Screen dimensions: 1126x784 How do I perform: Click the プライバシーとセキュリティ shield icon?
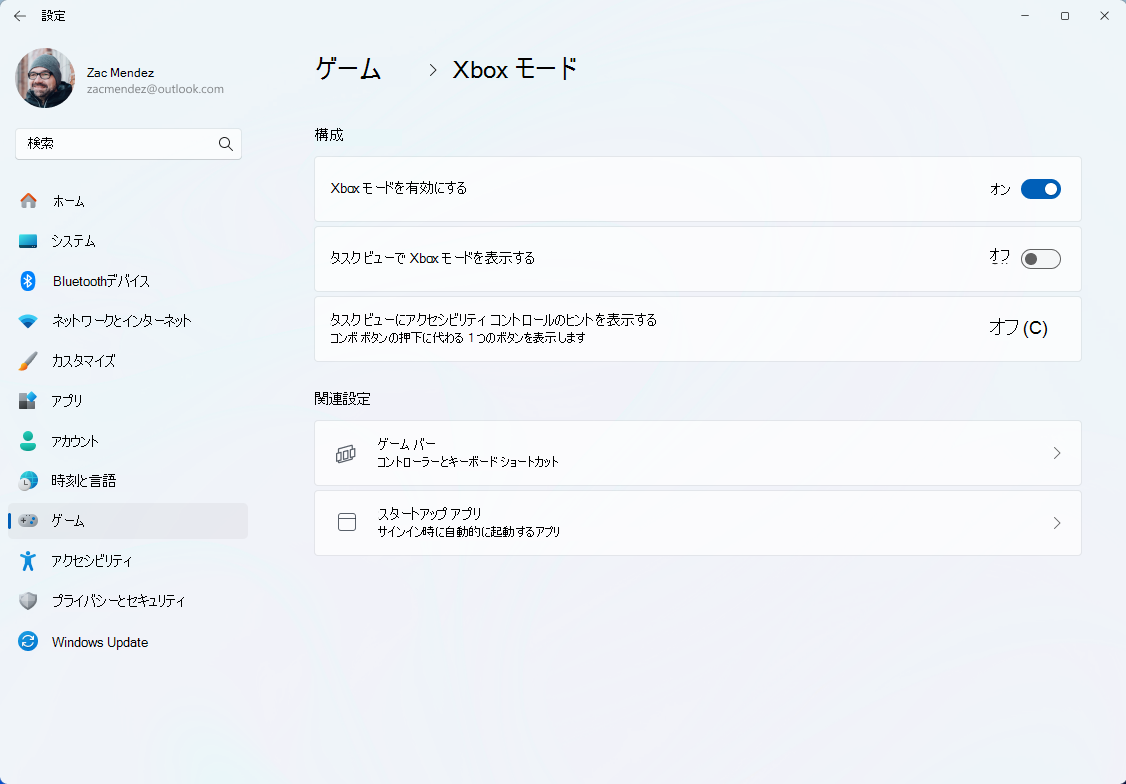pos(28,601)
